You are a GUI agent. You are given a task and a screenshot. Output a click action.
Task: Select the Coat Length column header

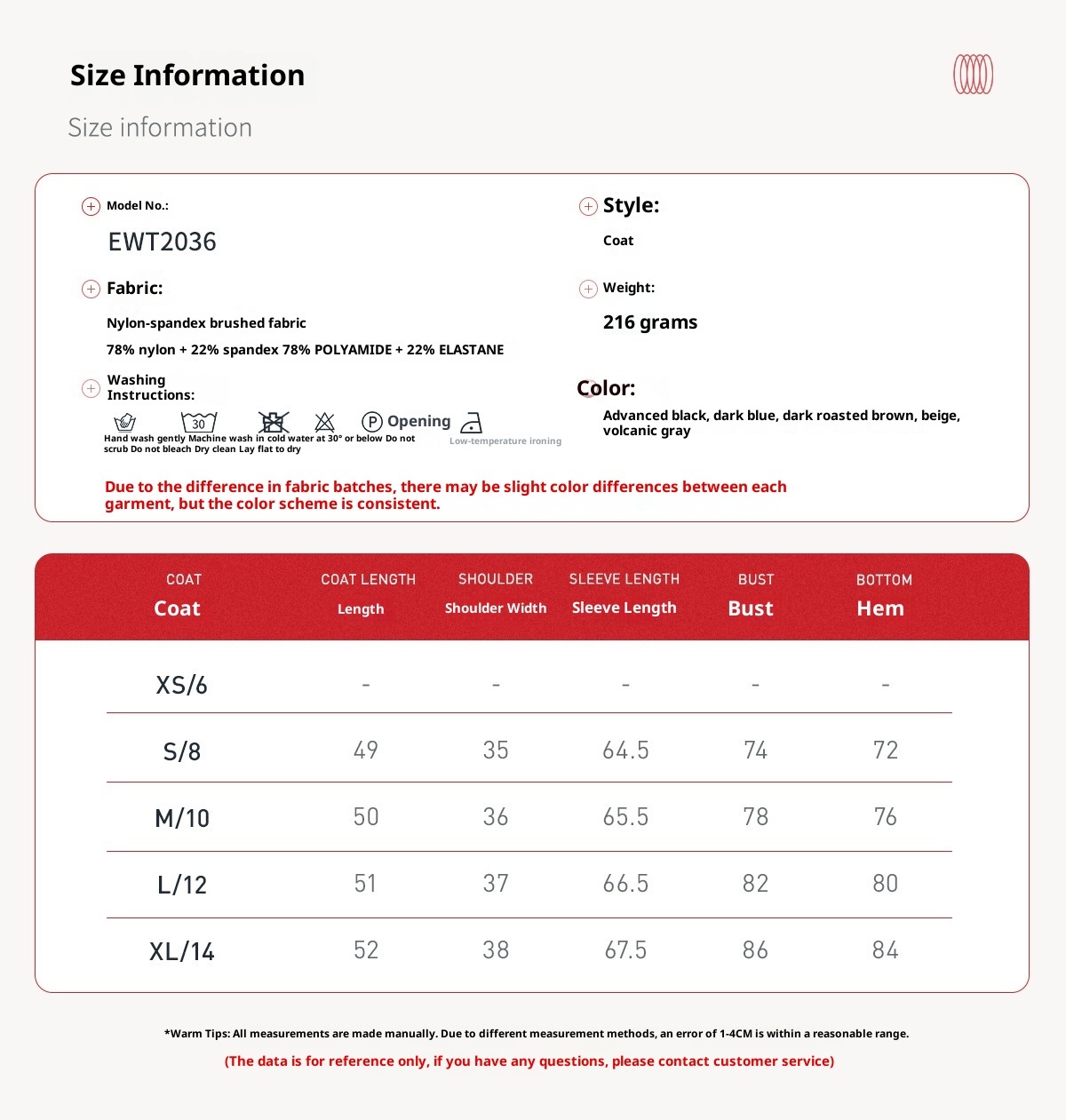(368, 593)
